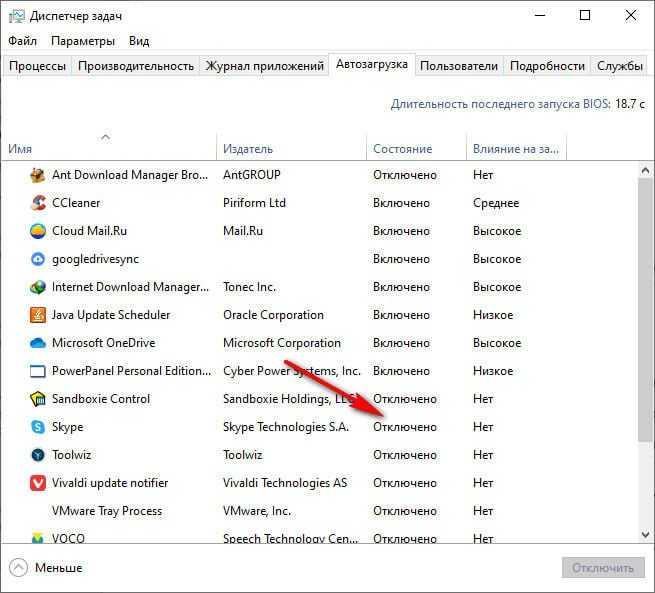Image resolution: width=655 pixels, height=593 pixels.
Task: Click the Microsoft OneDrive cloud icon
Action: coord(38,343)
